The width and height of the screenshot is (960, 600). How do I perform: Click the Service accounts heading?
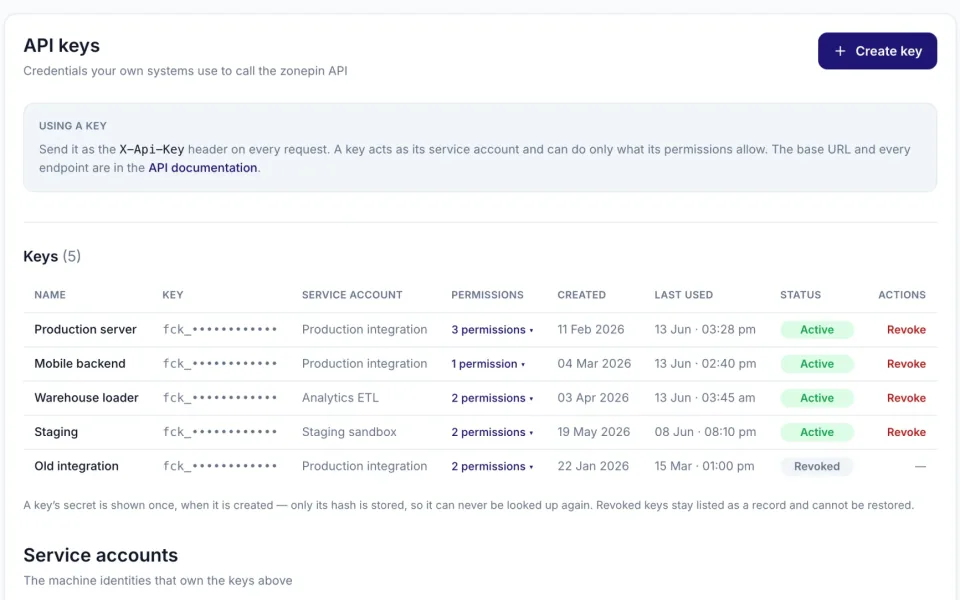(100, 555)
